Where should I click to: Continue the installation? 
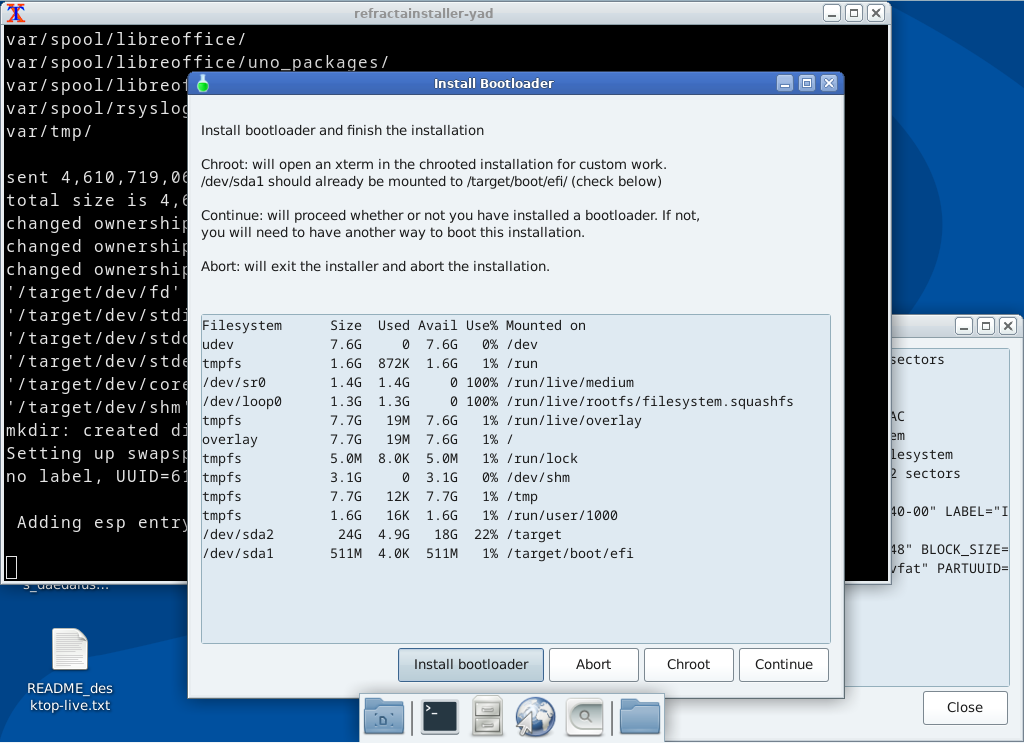click(783, 664)
